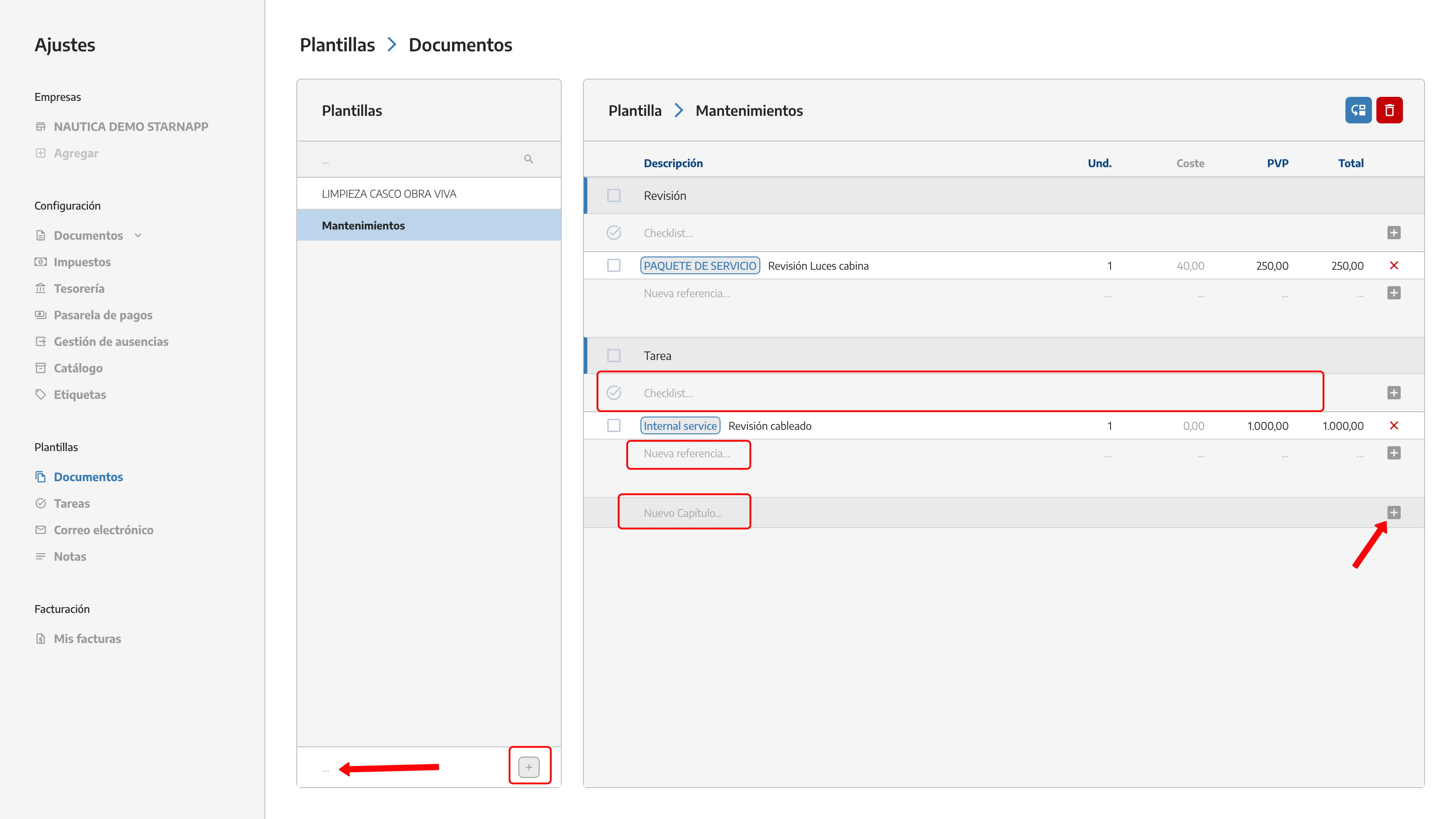Image resolution: width=1456 pixels, height=819 pixels.
Task: Click the Revisión chapter title
Action: 665,195
